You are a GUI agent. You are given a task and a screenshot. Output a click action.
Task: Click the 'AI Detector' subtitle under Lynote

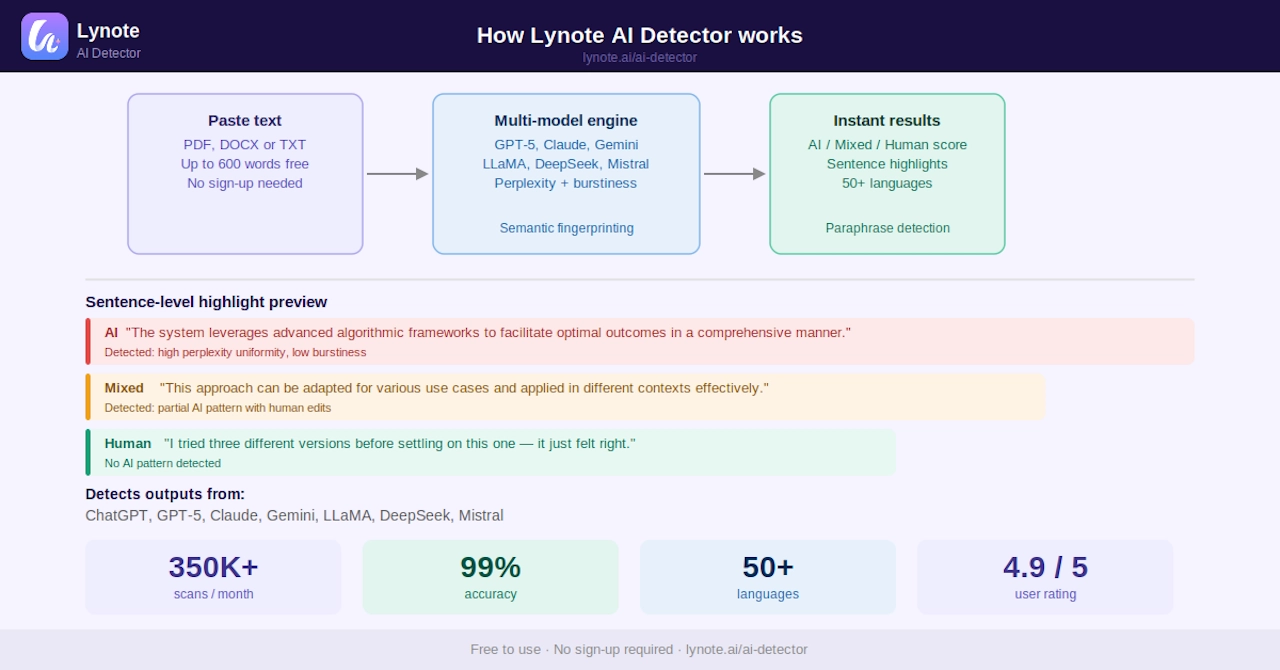coord(109,53)
